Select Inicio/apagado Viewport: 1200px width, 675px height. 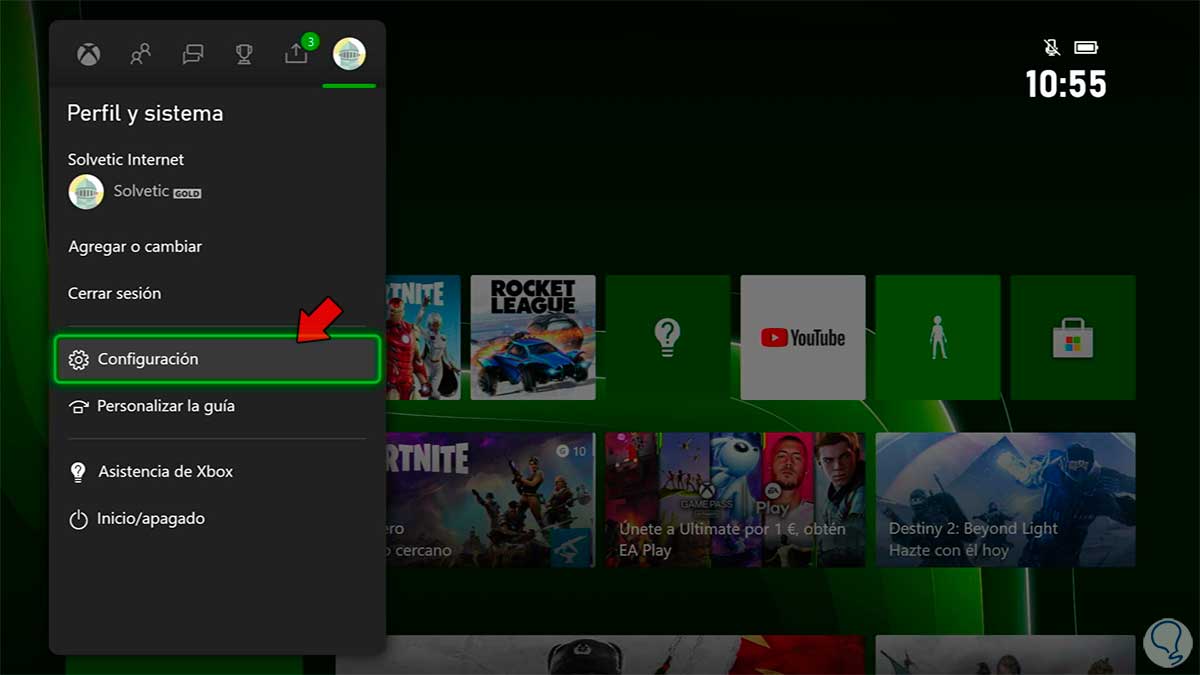(x=217, y=519)
